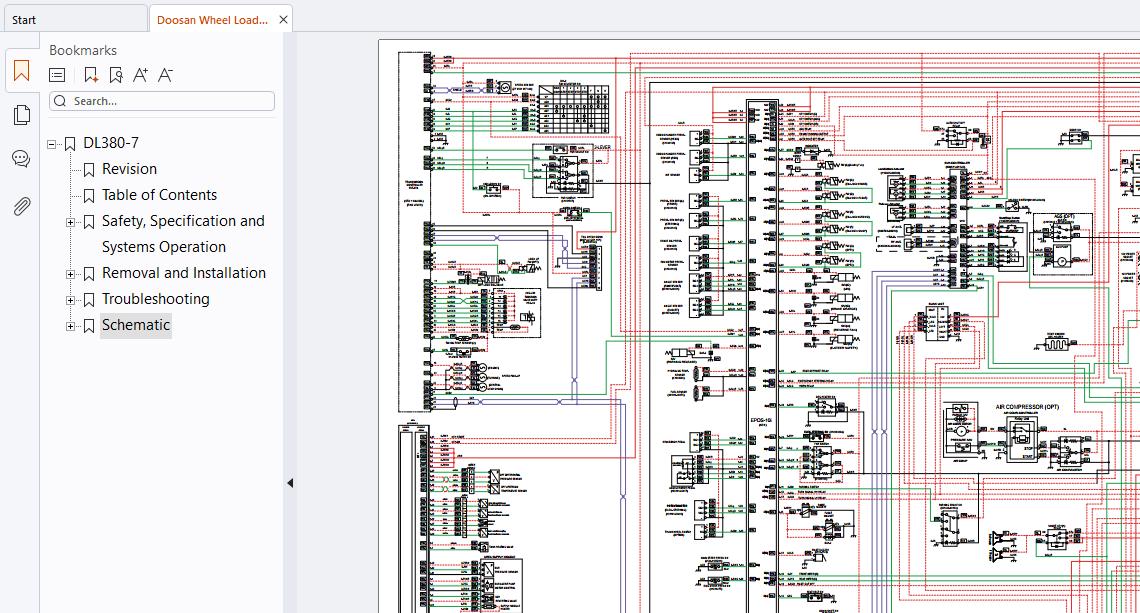
Task: Open the Pages thumbnails panel icon
Action: click(21, 115)
